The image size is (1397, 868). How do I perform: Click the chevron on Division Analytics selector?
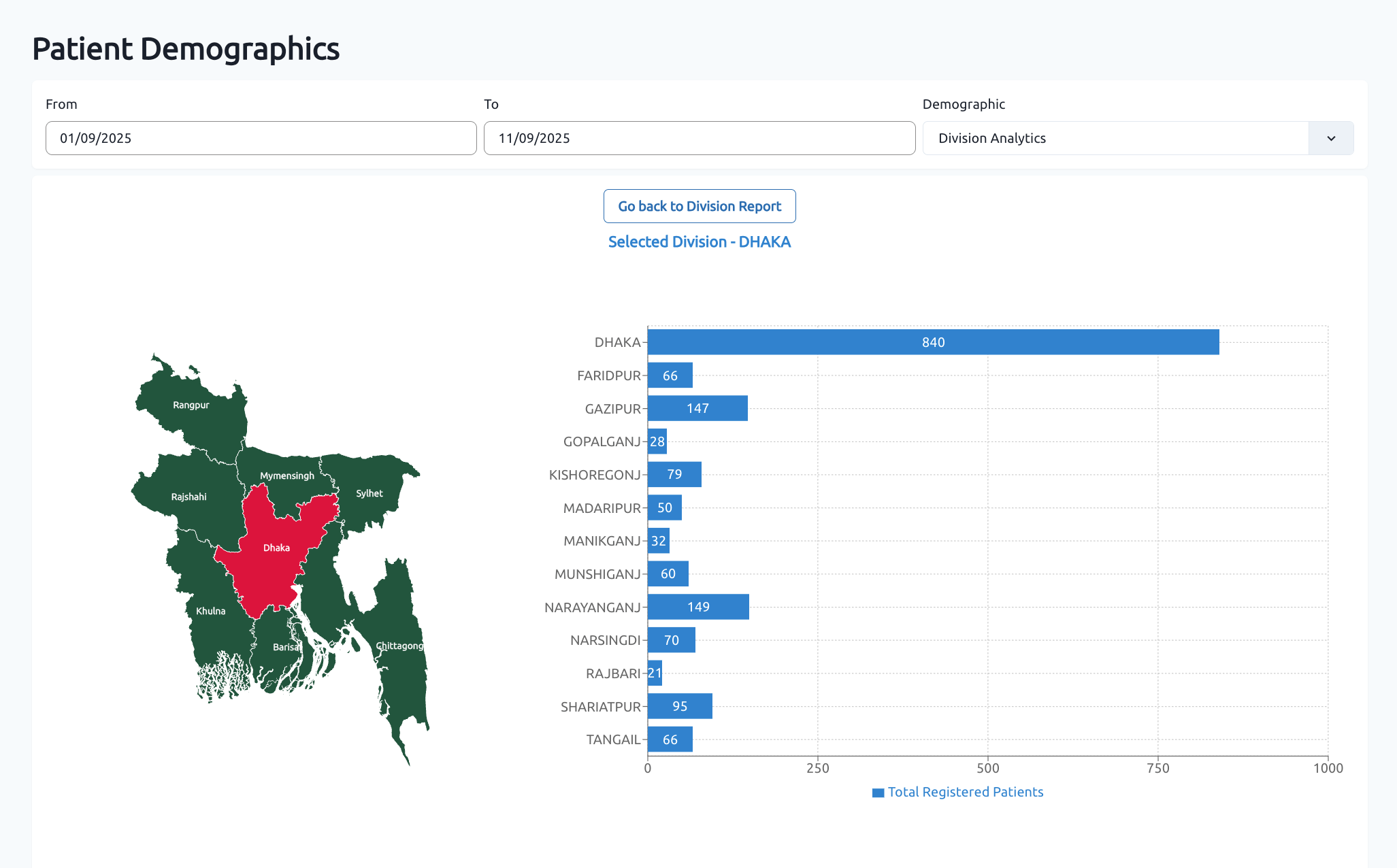pyautogui.click(x=1330, y=138)
